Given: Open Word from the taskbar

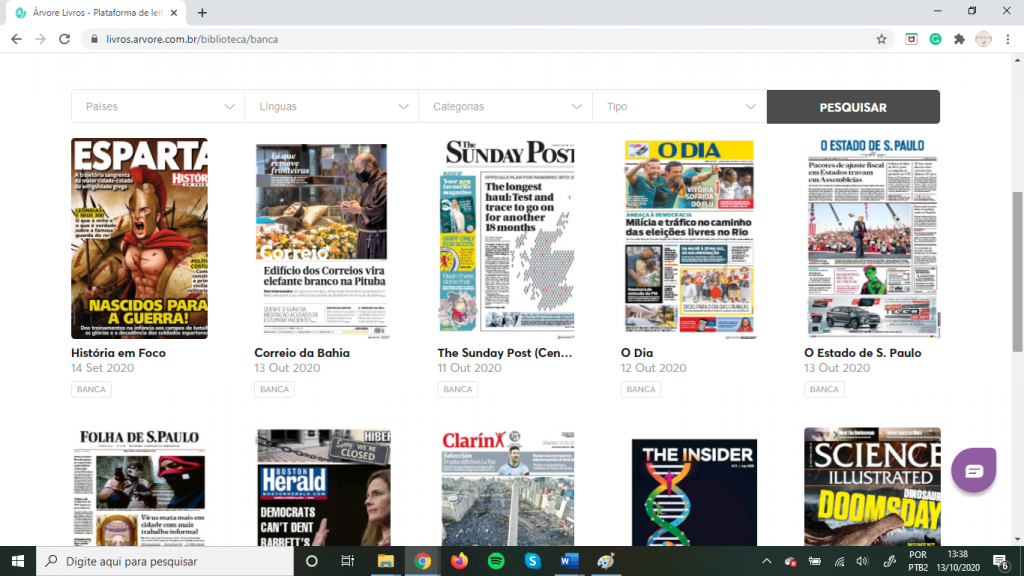Looking at the screenshot, I should 570,561.
